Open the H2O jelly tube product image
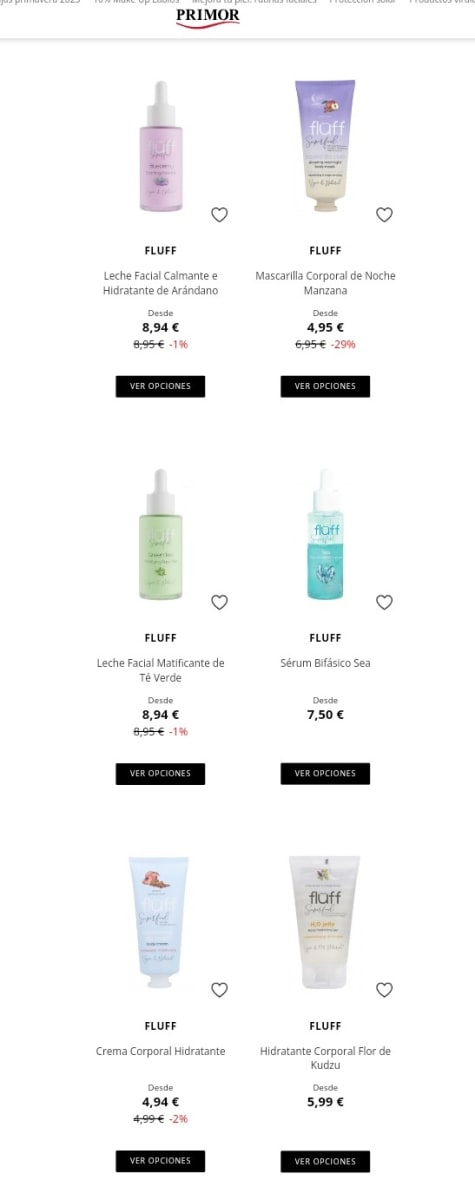 [x=325, y=922]
